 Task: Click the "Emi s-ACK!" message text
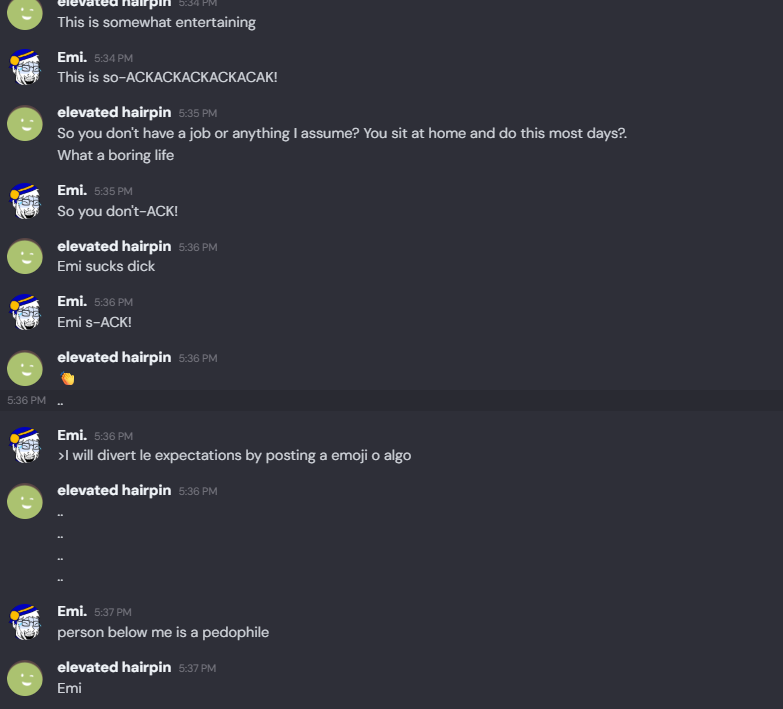(94, 322)
